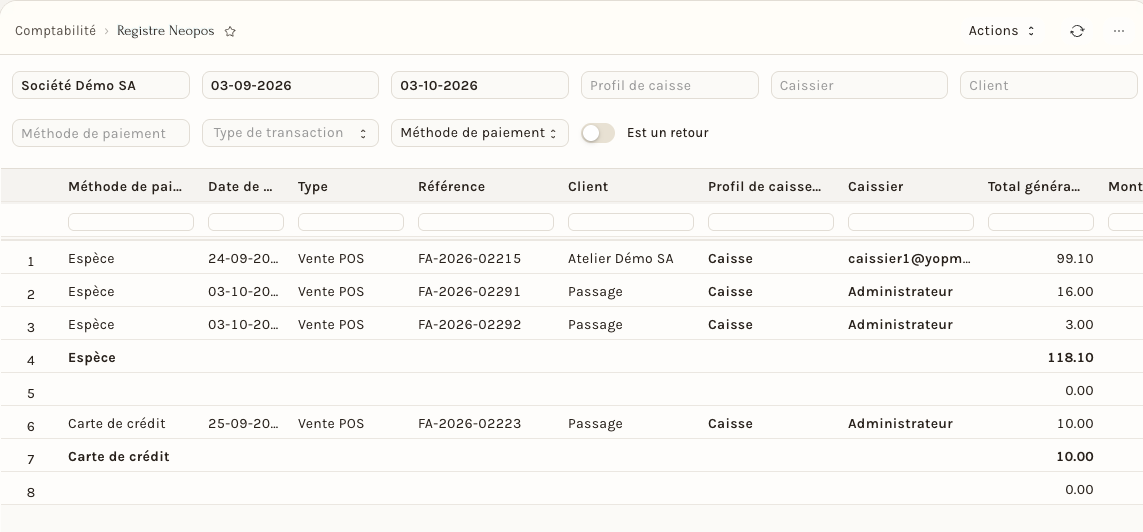Image resolution: width=1143 pixels, height=532 pixels.
Task: Click row number 5
Action: pyautogui.click(x=31, y=394)
